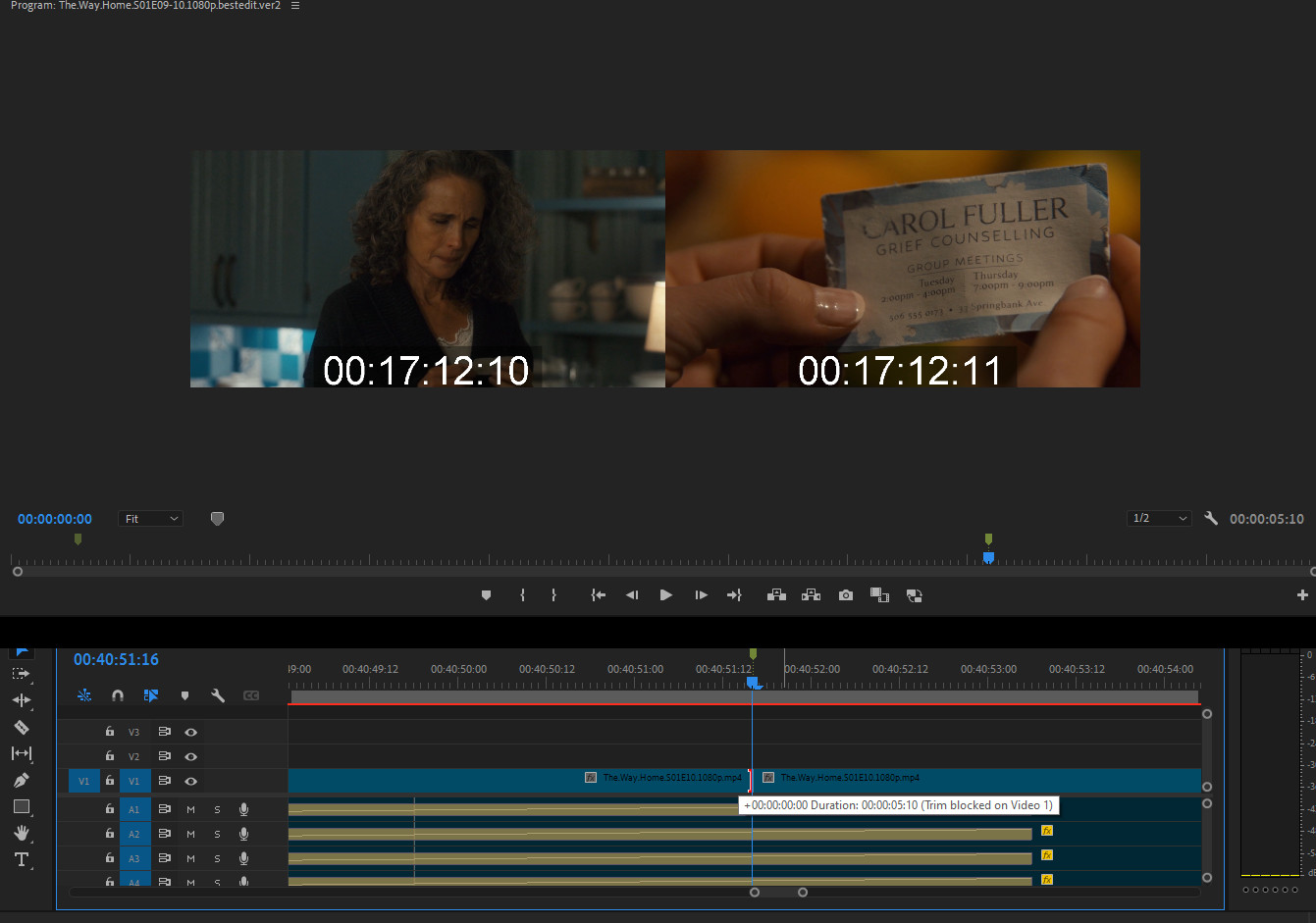Click Mark Out button

click(x=553, y=595)
